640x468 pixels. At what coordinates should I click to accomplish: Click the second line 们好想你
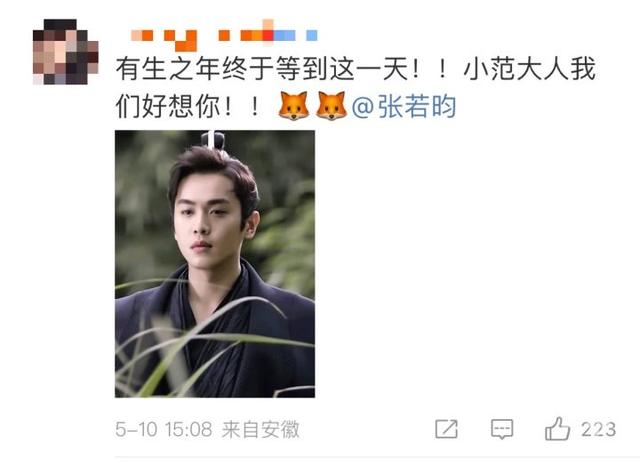tap(169, 106)
